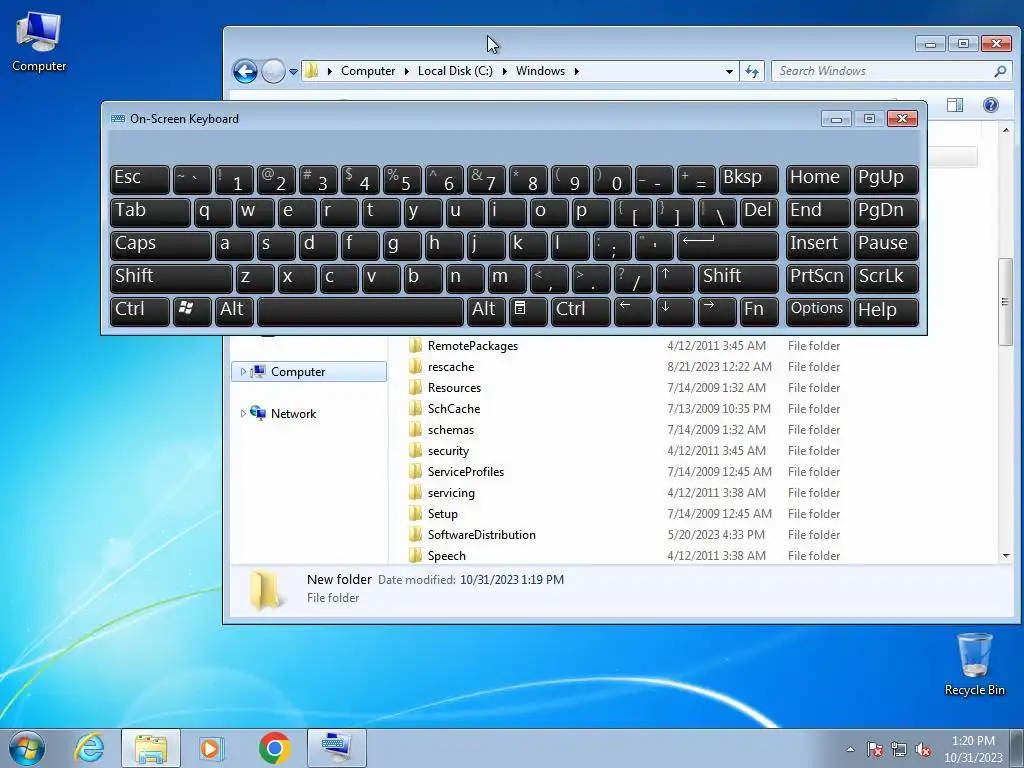This screenshot has width=1024, height=768.
Task: Toggle the right Shift key
Action: pos(738,278)
